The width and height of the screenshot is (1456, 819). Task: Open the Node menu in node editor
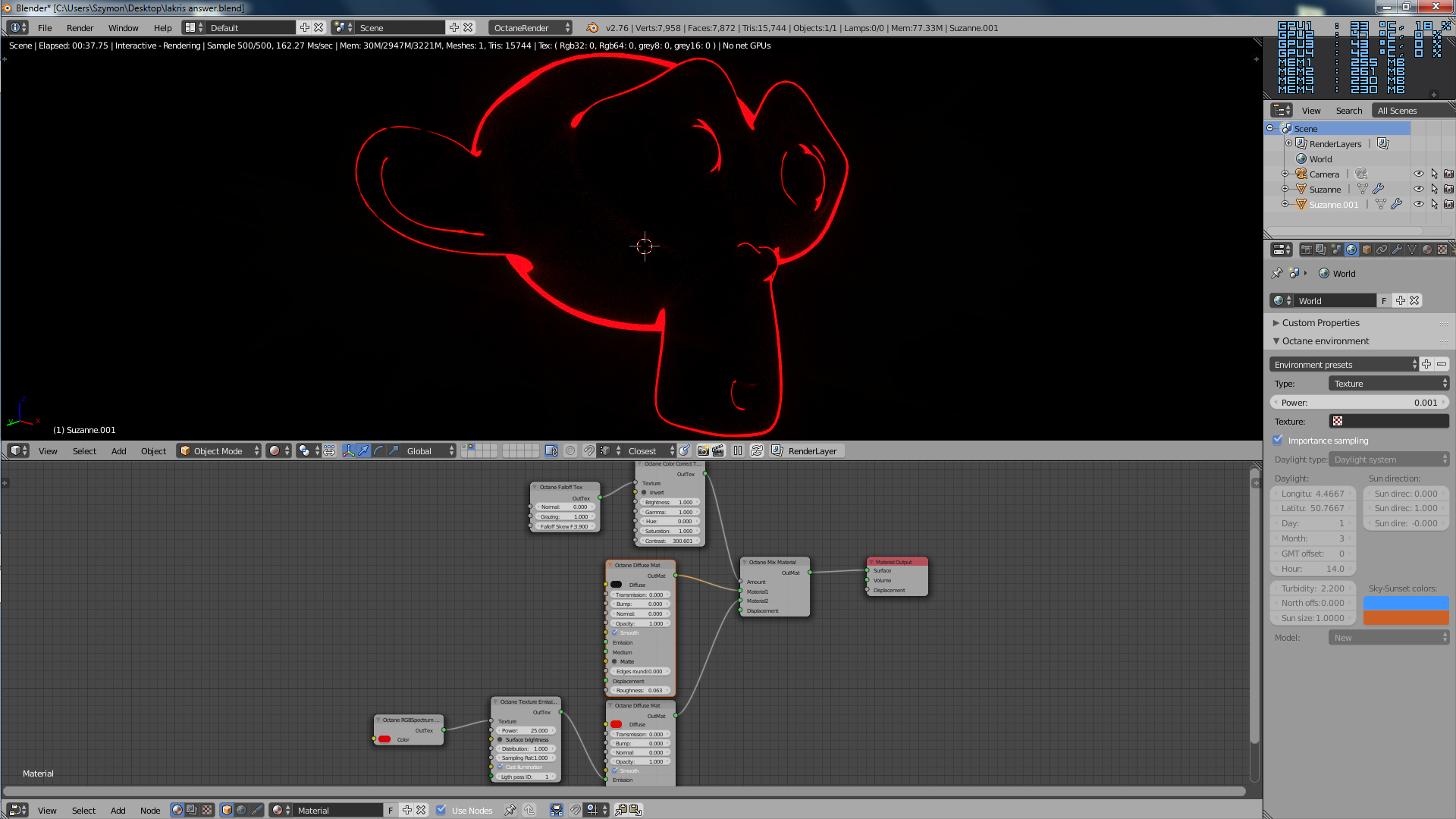150,811
